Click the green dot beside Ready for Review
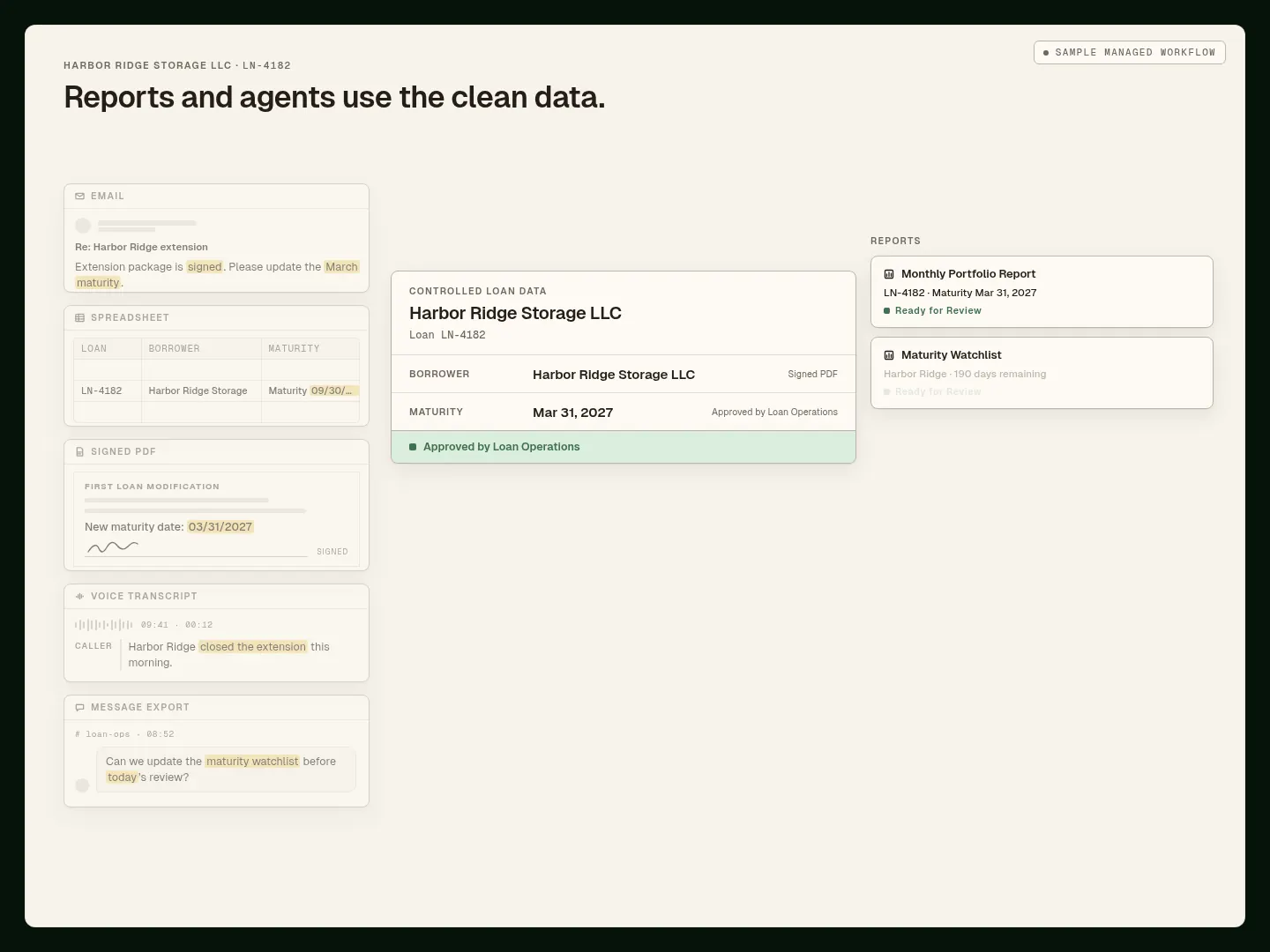1270x952 pixels. (886, 310)
